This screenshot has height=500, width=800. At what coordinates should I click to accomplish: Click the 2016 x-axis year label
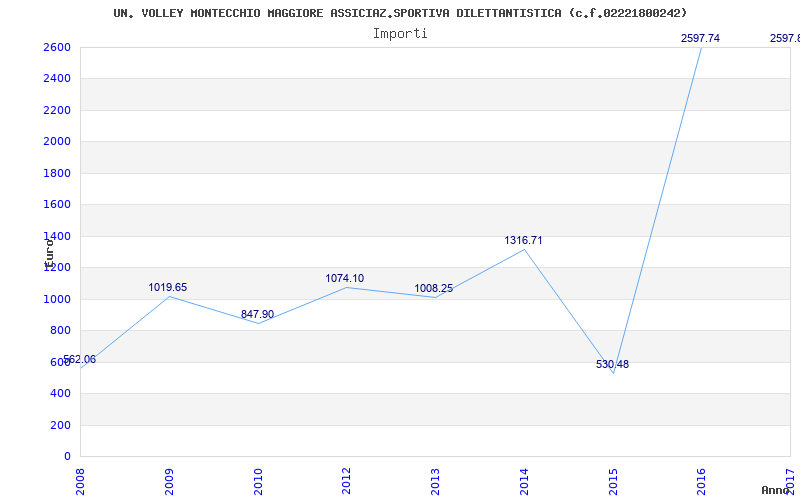[702, 481]
